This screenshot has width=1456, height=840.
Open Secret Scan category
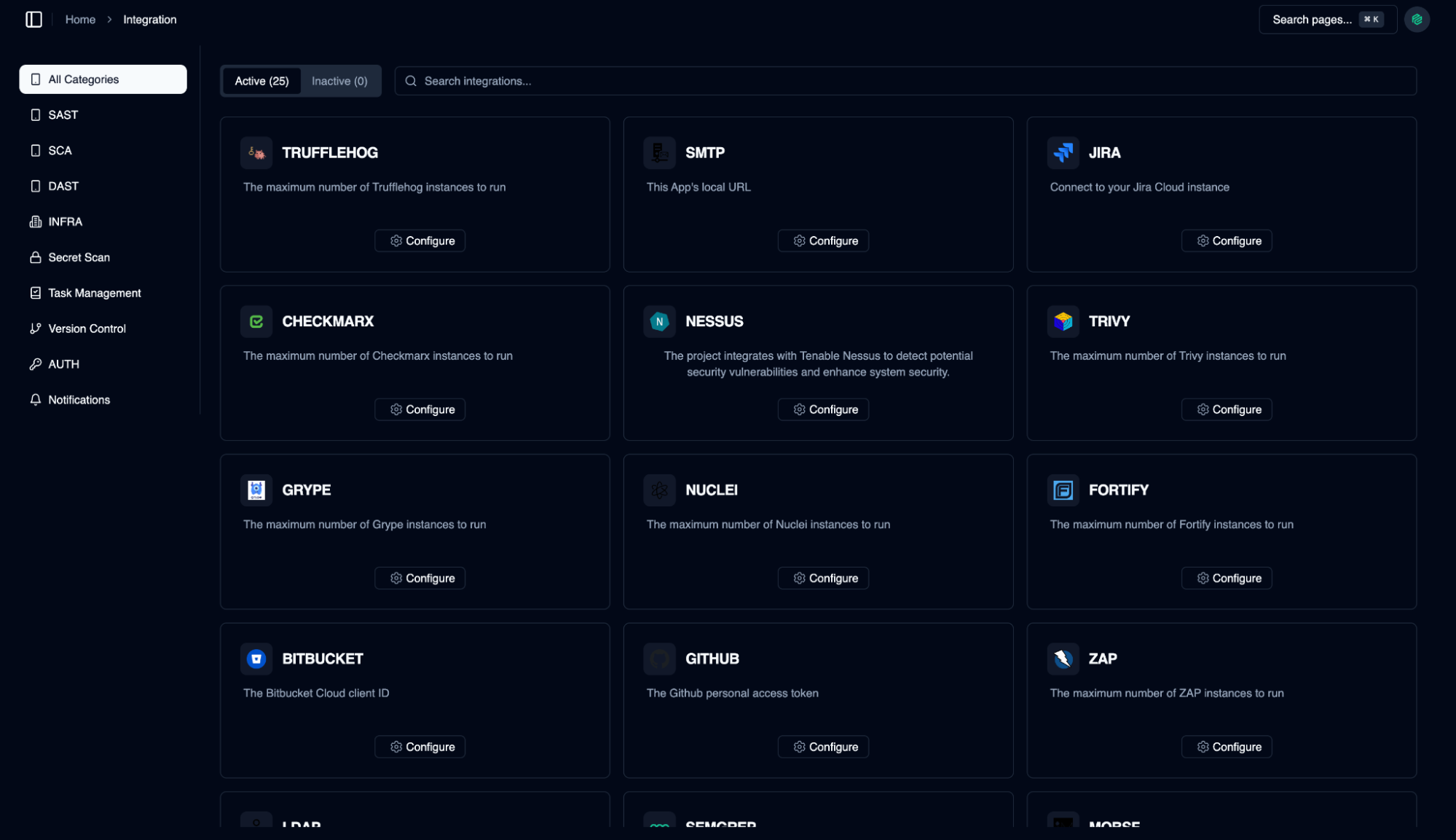(x=79, y=257)
